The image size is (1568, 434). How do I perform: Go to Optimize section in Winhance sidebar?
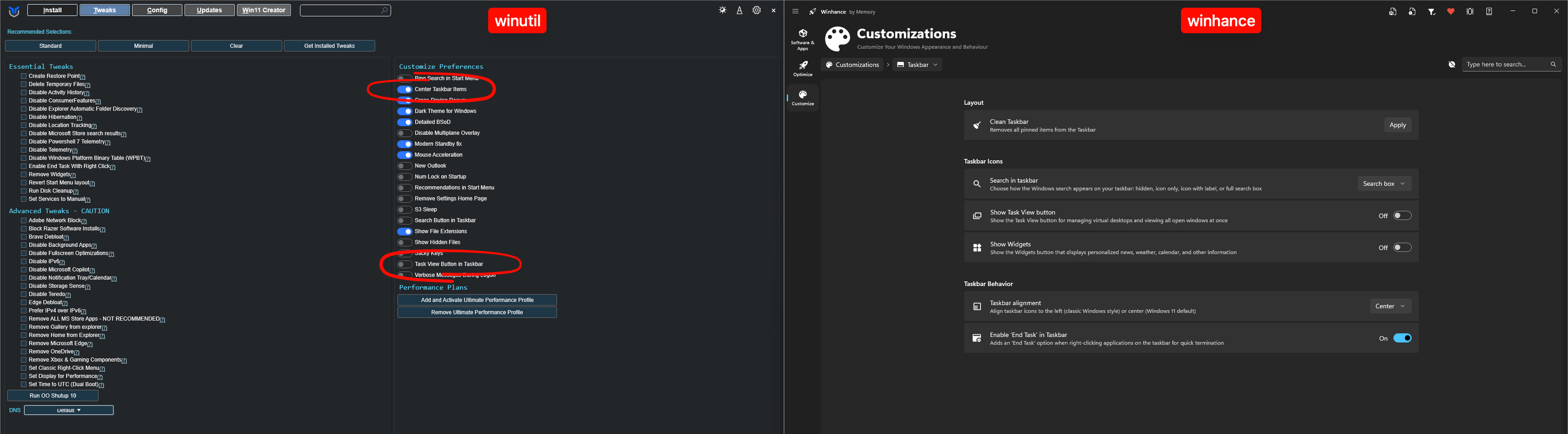[x=802, y=69]
